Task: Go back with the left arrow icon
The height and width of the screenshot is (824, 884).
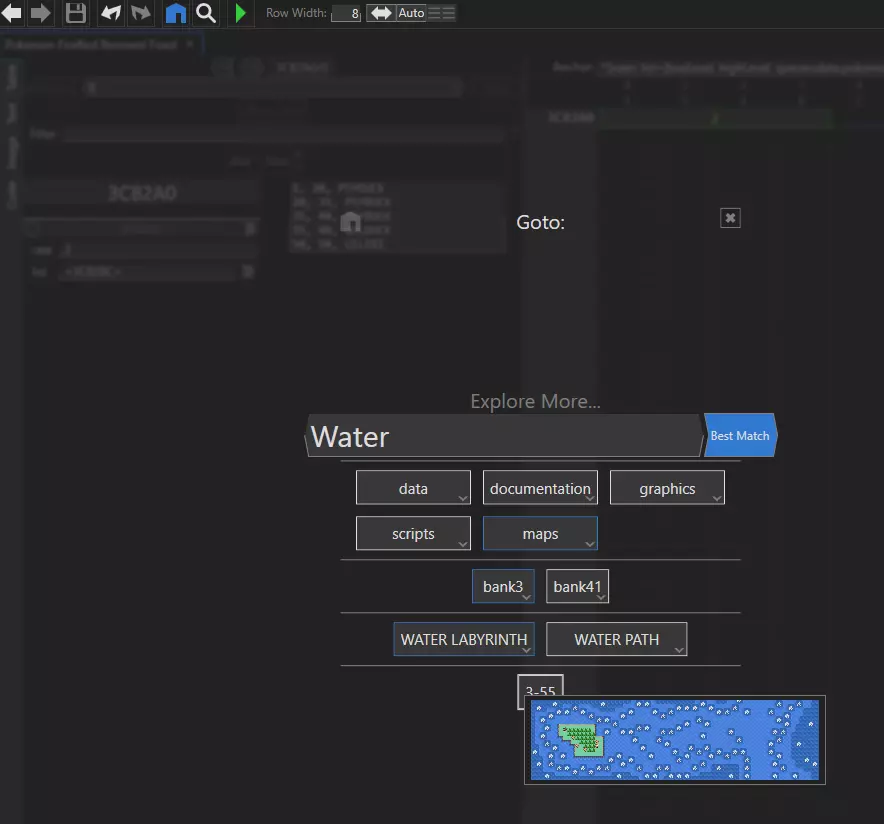Action: [x=11, y=13]
